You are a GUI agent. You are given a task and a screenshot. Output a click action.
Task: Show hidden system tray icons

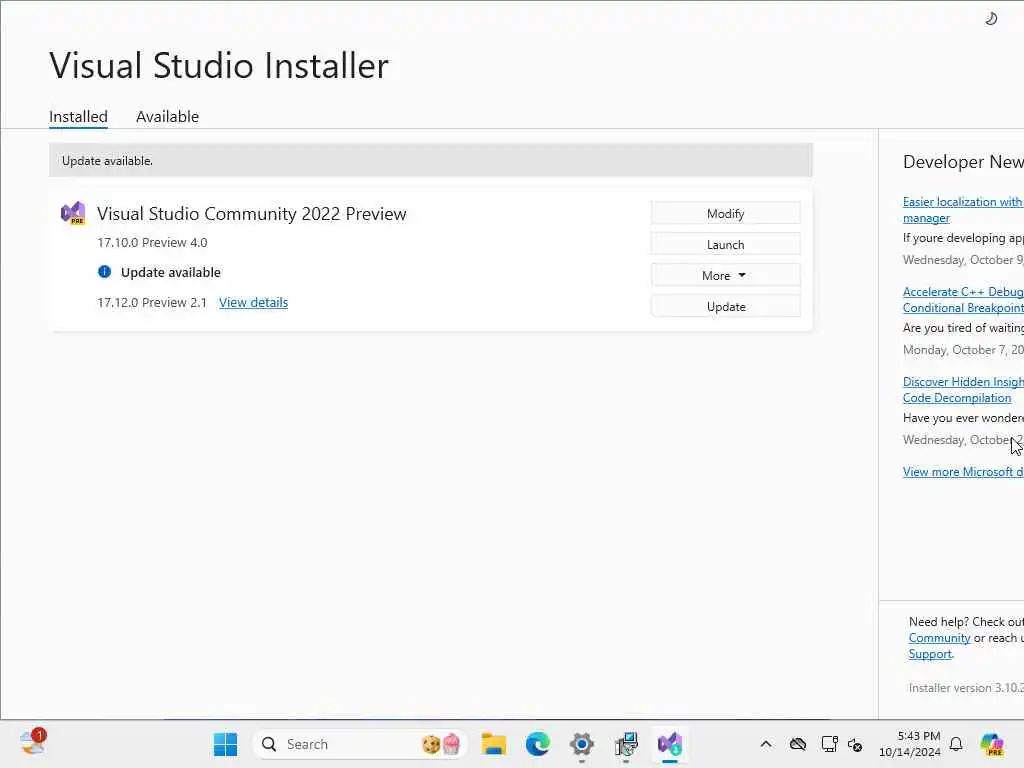click(x=766, y=744)
